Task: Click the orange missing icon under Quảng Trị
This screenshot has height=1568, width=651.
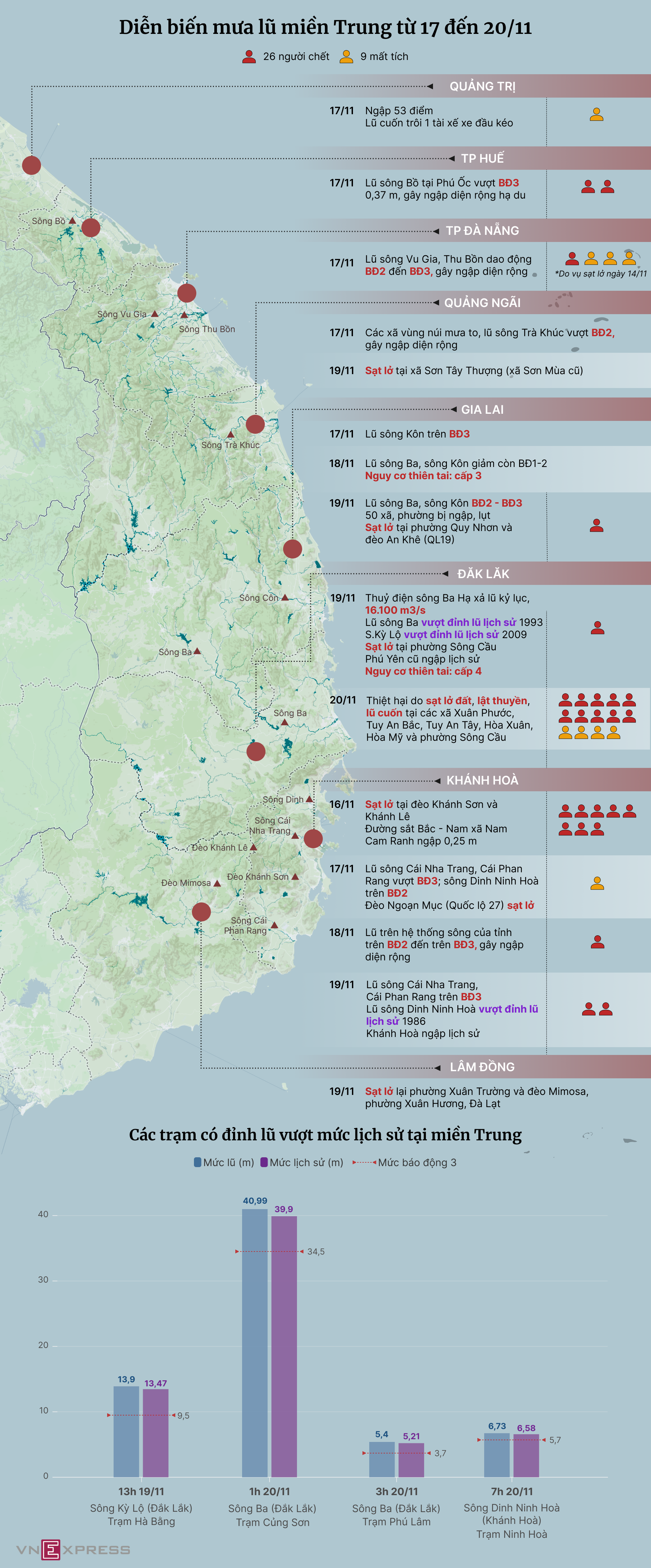Action: 597,115
